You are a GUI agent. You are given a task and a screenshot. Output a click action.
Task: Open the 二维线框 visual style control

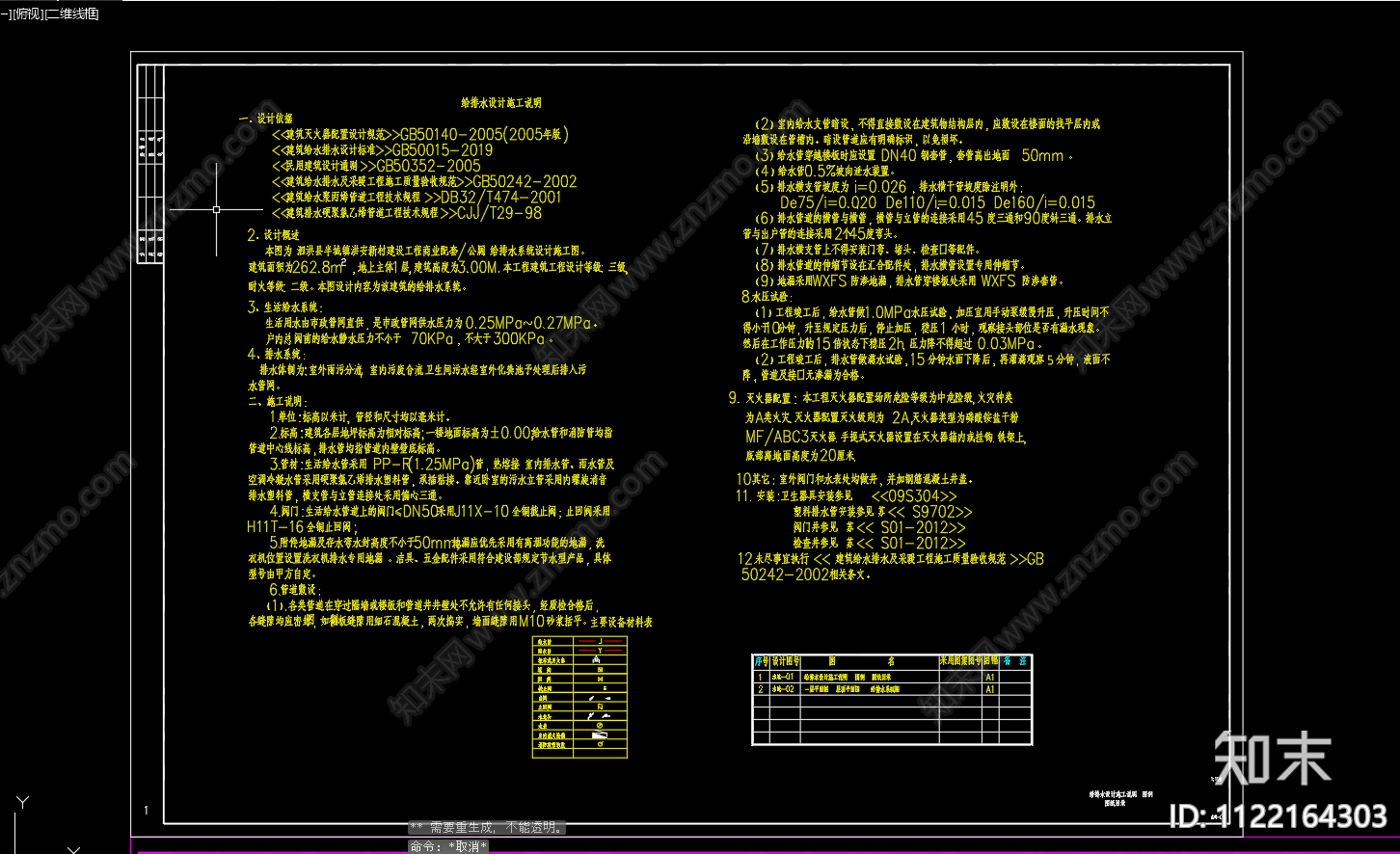(x=70, y=14)
